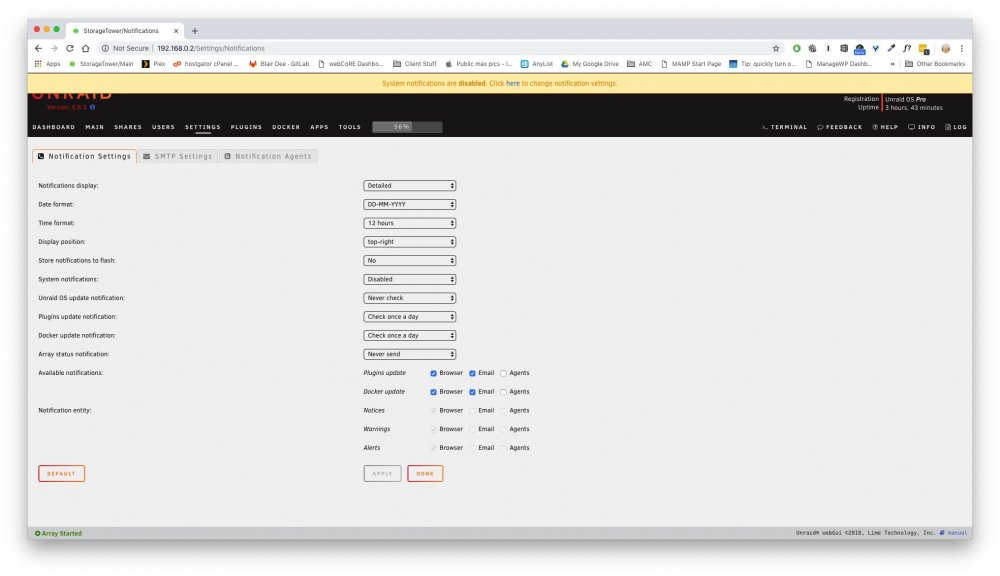The width and height of the screenshot is (1000, 576).
Task: Toggle Warnings Agents checkbox
Action: pyautogui.click(x=503, y=429)
